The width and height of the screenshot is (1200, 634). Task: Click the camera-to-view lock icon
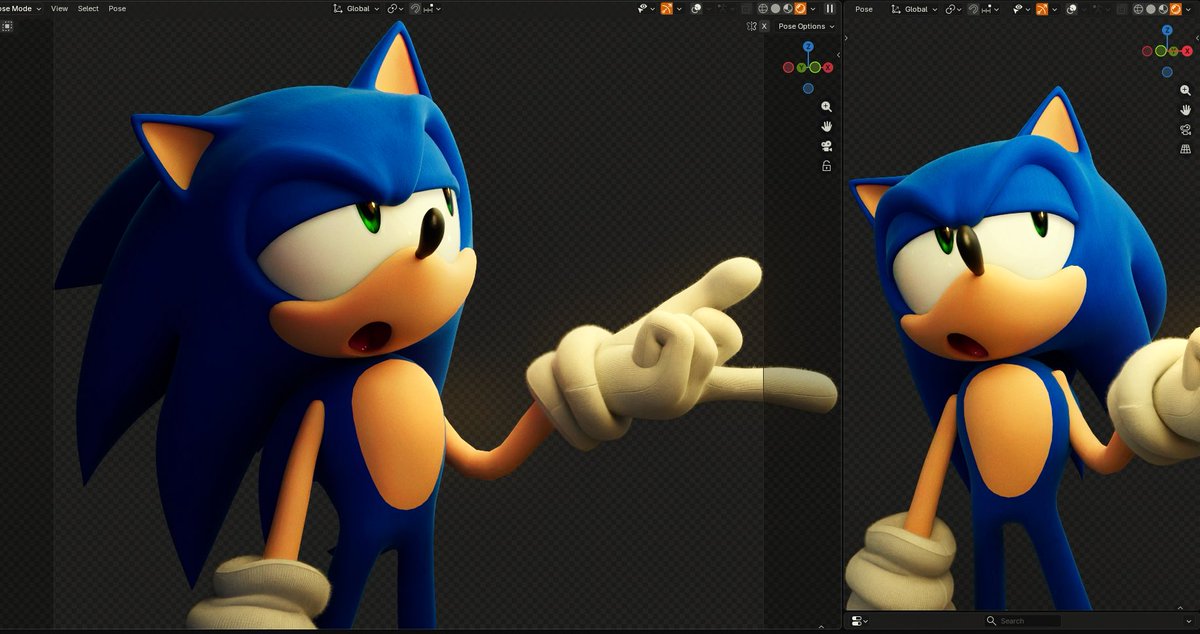pos(827,166)
